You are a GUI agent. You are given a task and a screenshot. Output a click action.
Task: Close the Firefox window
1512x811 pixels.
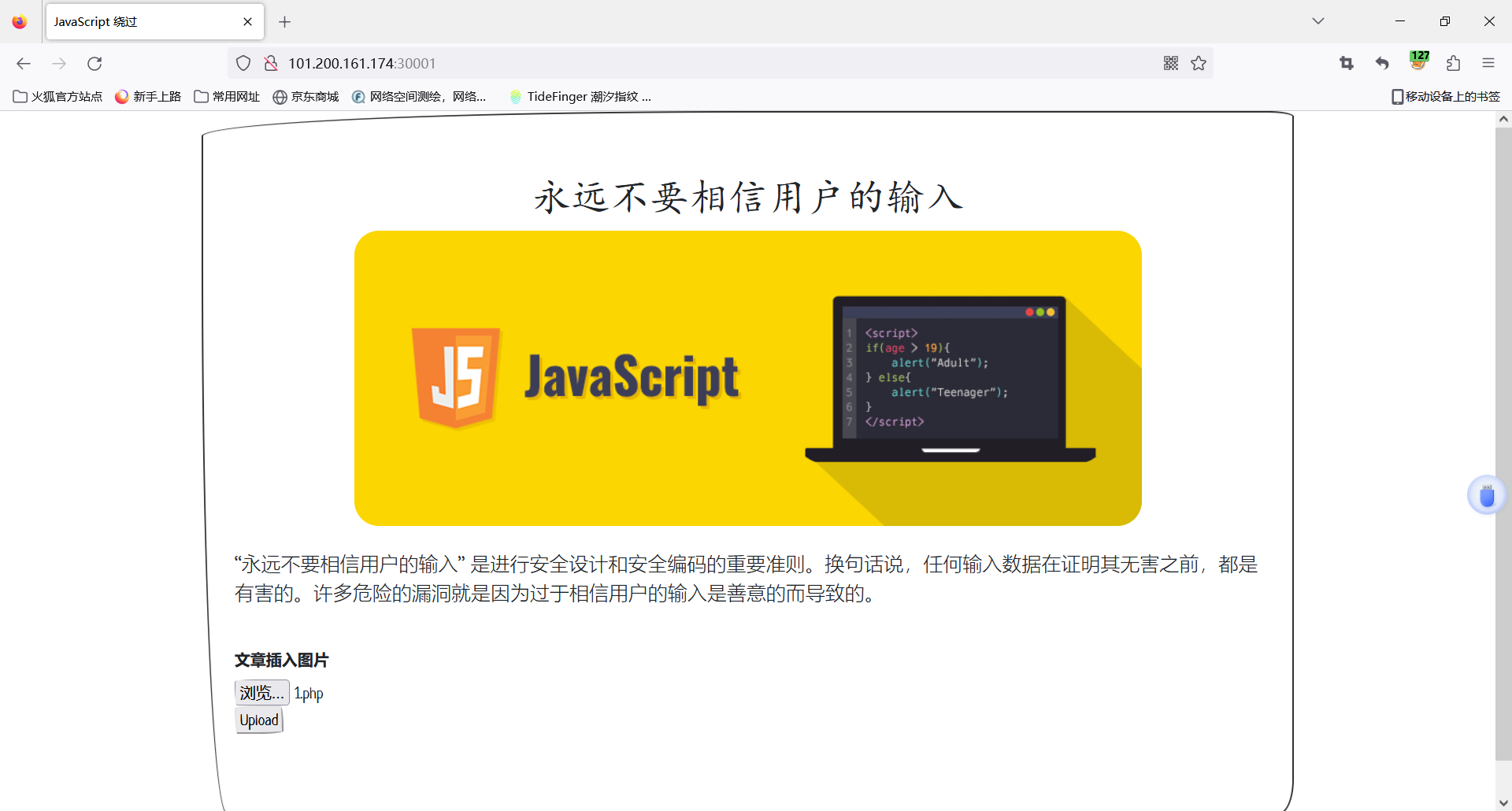[1489, 21]
